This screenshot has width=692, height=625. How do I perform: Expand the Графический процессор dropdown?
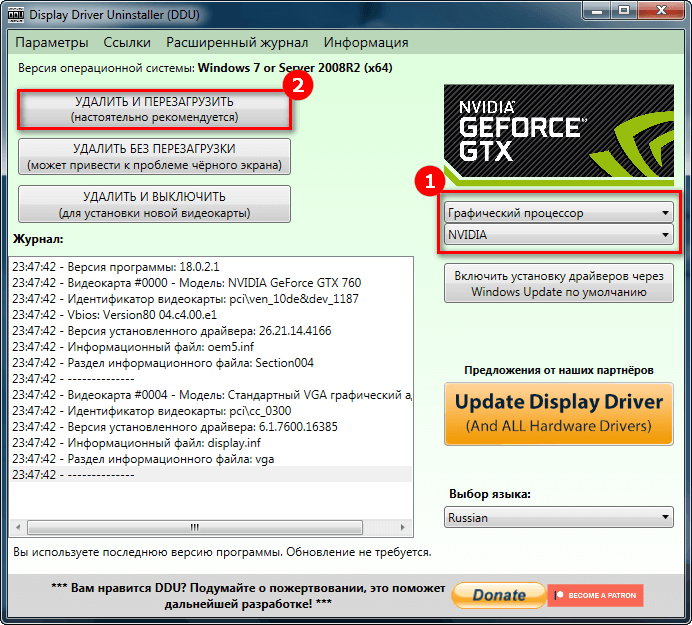point(559,213)
